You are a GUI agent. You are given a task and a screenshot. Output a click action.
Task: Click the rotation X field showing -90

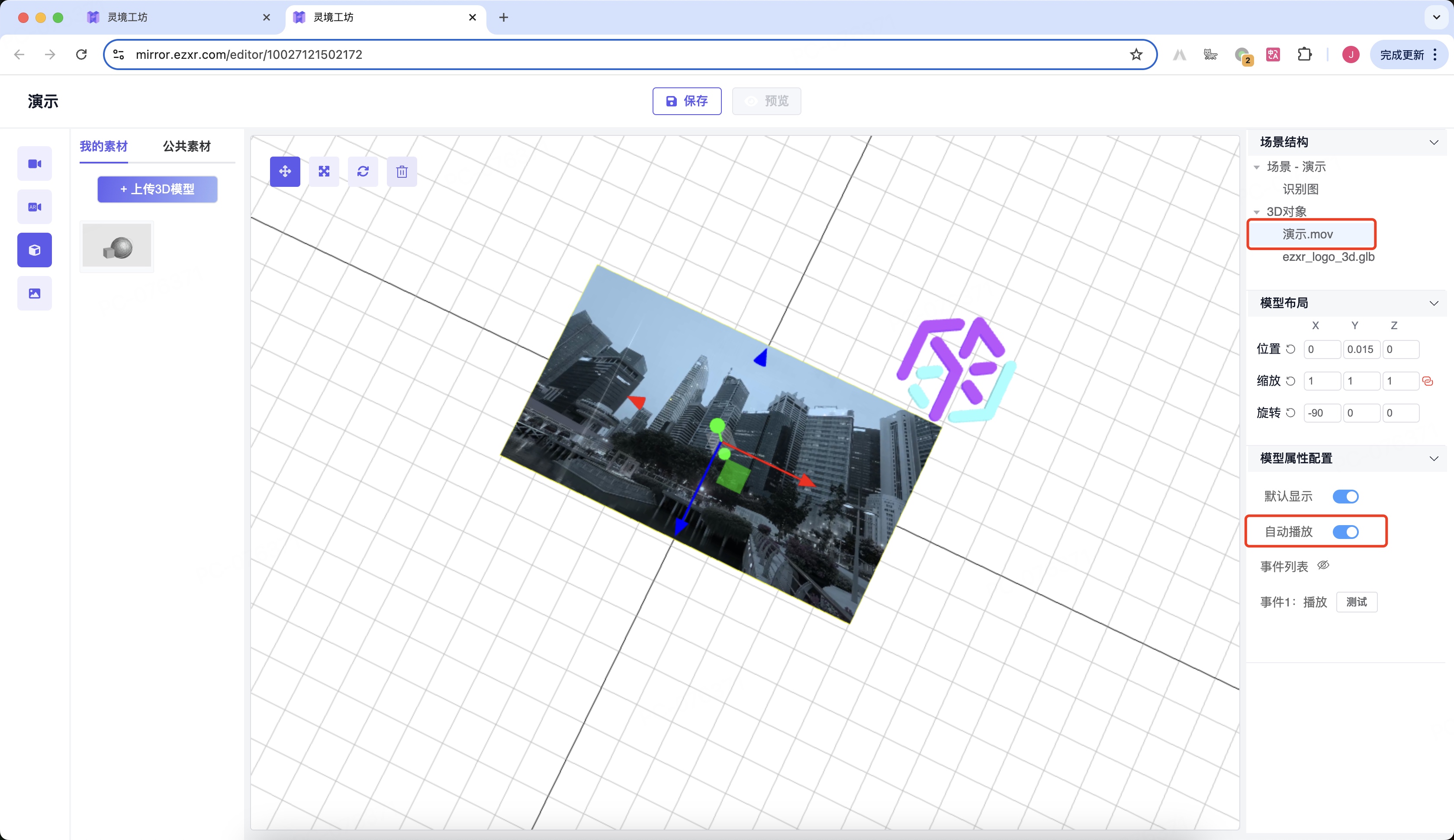click(x=1322, y=413)
